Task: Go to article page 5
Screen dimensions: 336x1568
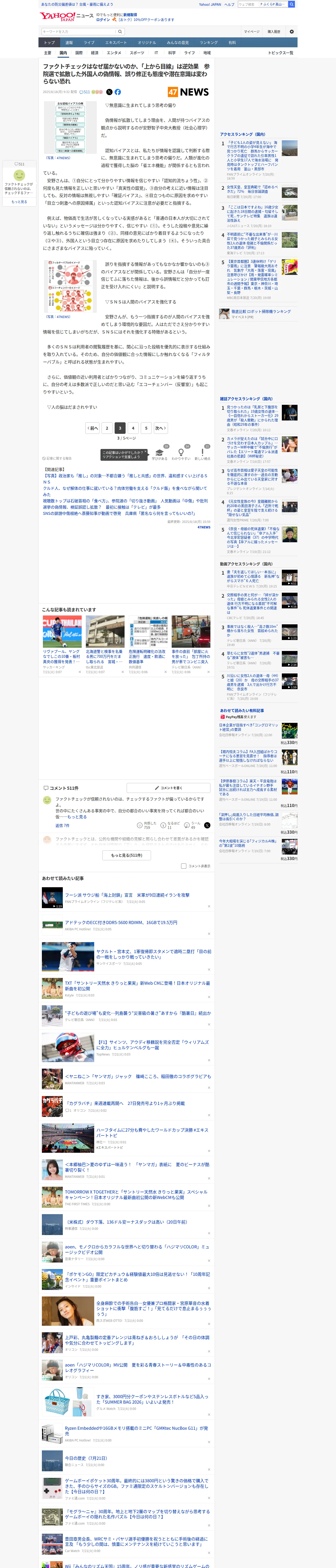Action: point(146,428)
